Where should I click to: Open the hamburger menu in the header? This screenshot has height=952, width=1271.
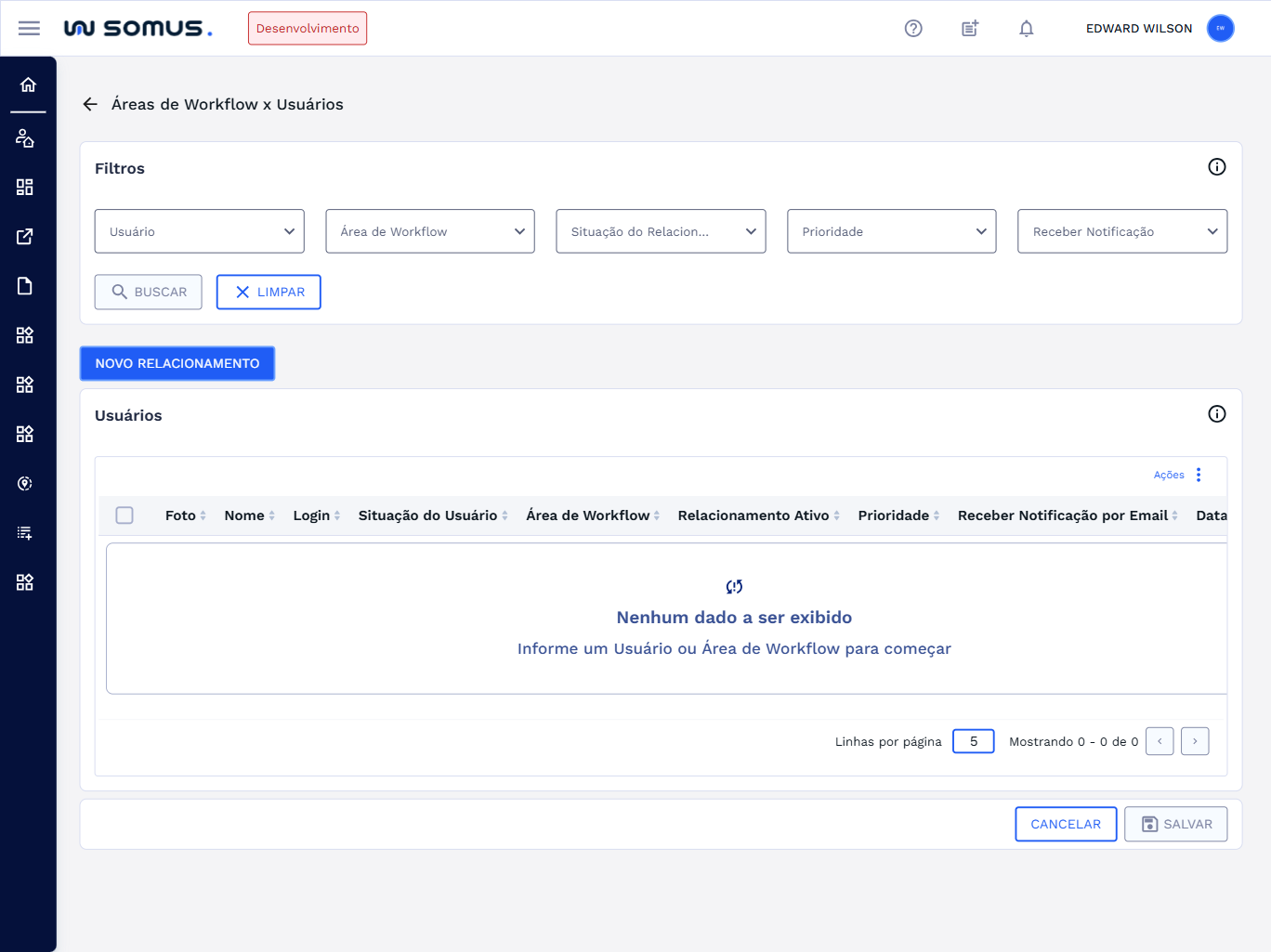[x=29, y=28]
